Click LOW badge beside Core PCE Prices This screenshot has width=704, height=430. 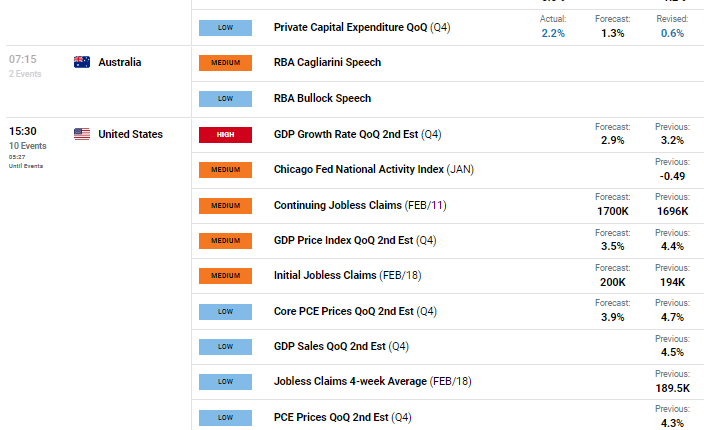click(225, 312)
